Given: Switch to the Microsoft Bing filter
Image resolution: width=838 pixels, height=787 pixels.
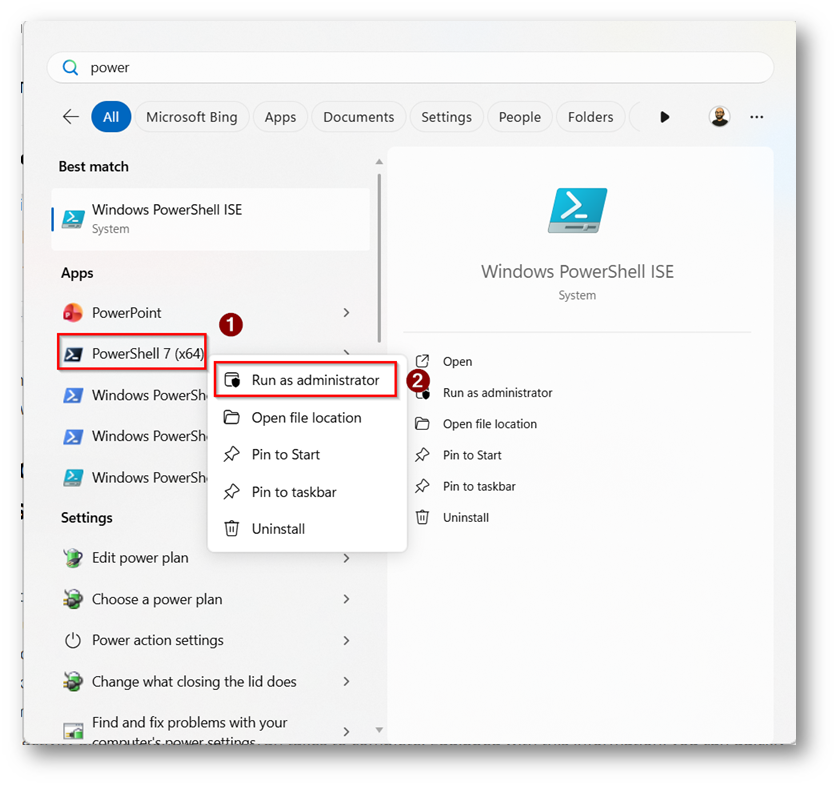Looking at the screenshot, I should [x=191, y=116].
